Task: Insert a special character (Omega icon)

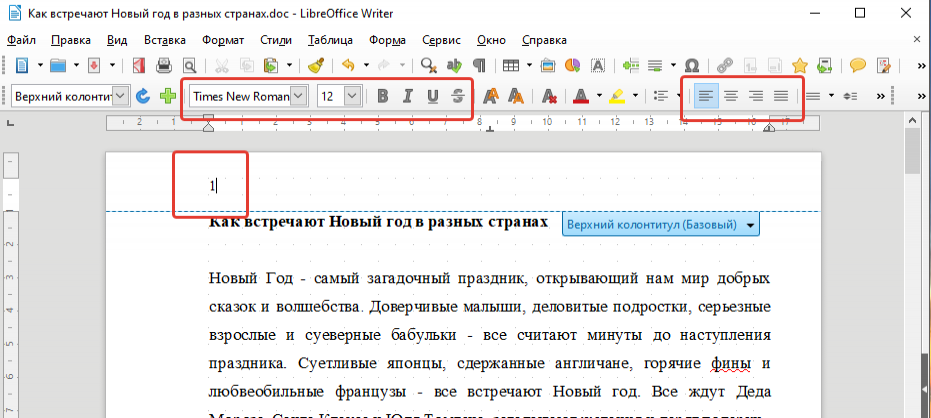Action: pyautogui.click(x=690, y=66)
